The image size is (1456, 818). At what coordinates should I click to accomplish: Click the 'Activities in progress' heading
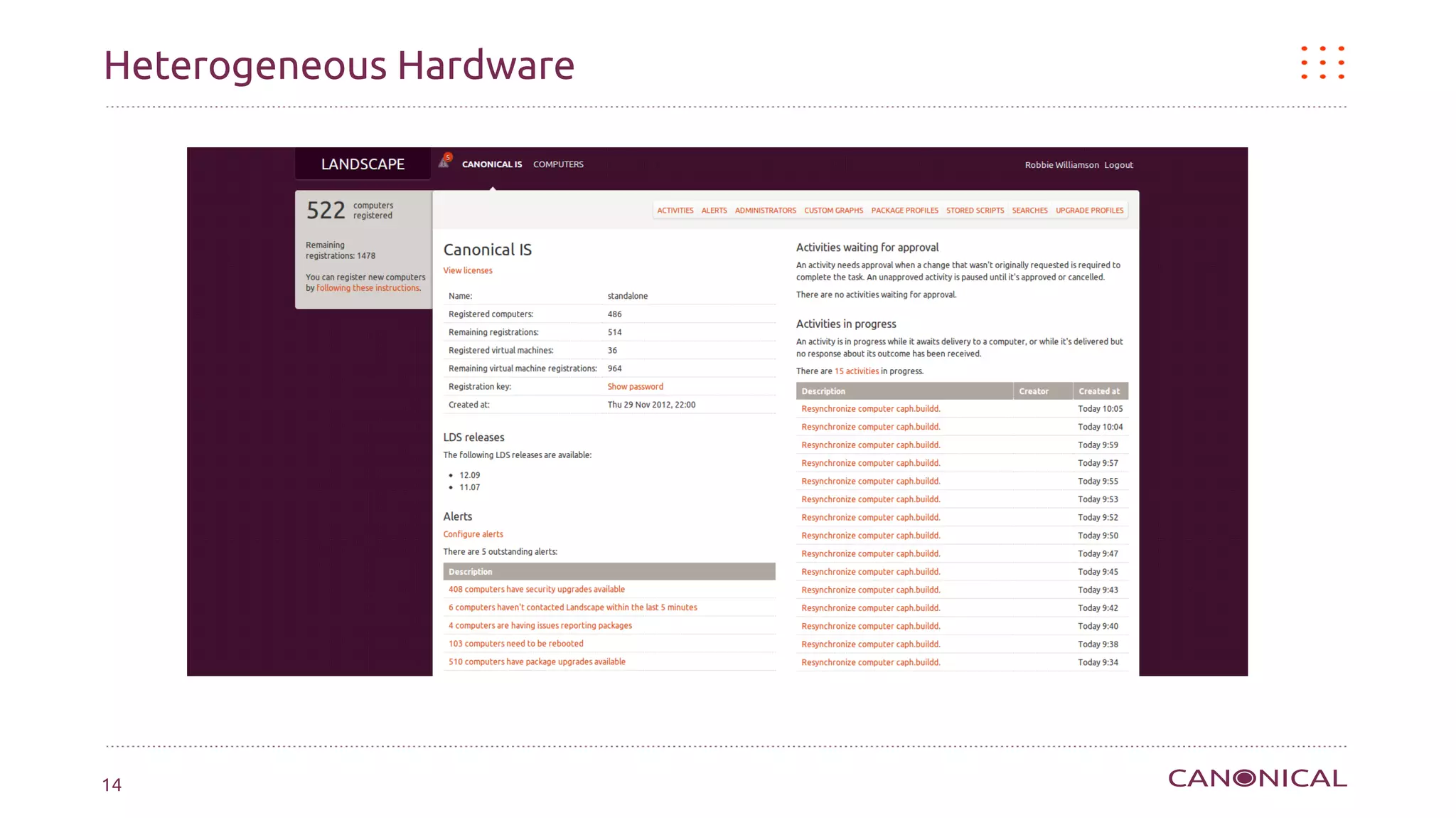click(x=846, y=324)
